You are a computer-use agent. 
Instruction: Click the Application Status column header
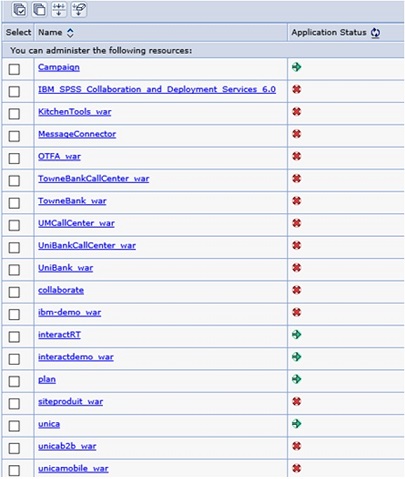pos(329,32)
